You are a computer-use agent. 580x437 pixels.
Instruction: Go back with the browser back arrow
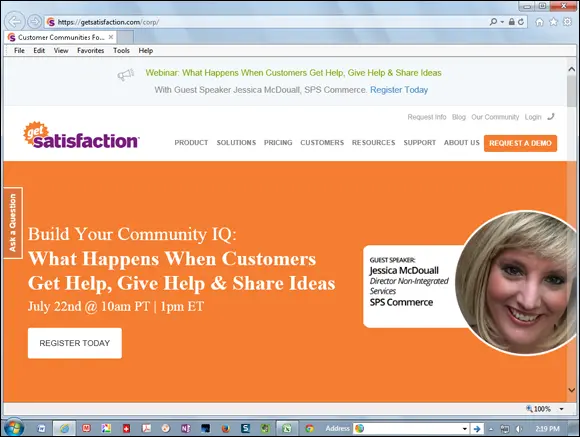pos(15,21)
